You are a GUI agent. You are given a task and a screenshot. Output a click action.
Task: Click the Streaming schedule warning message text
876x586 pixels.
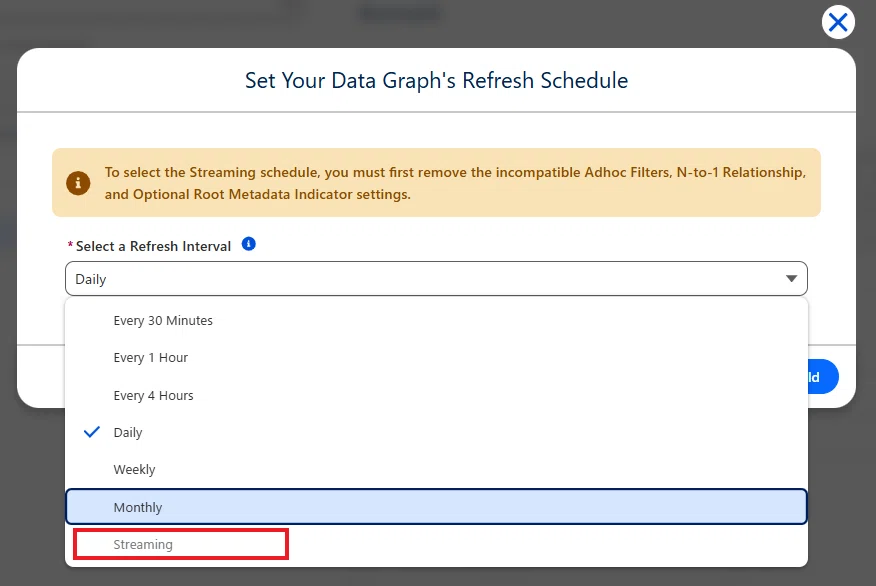[x=455, y=183]
